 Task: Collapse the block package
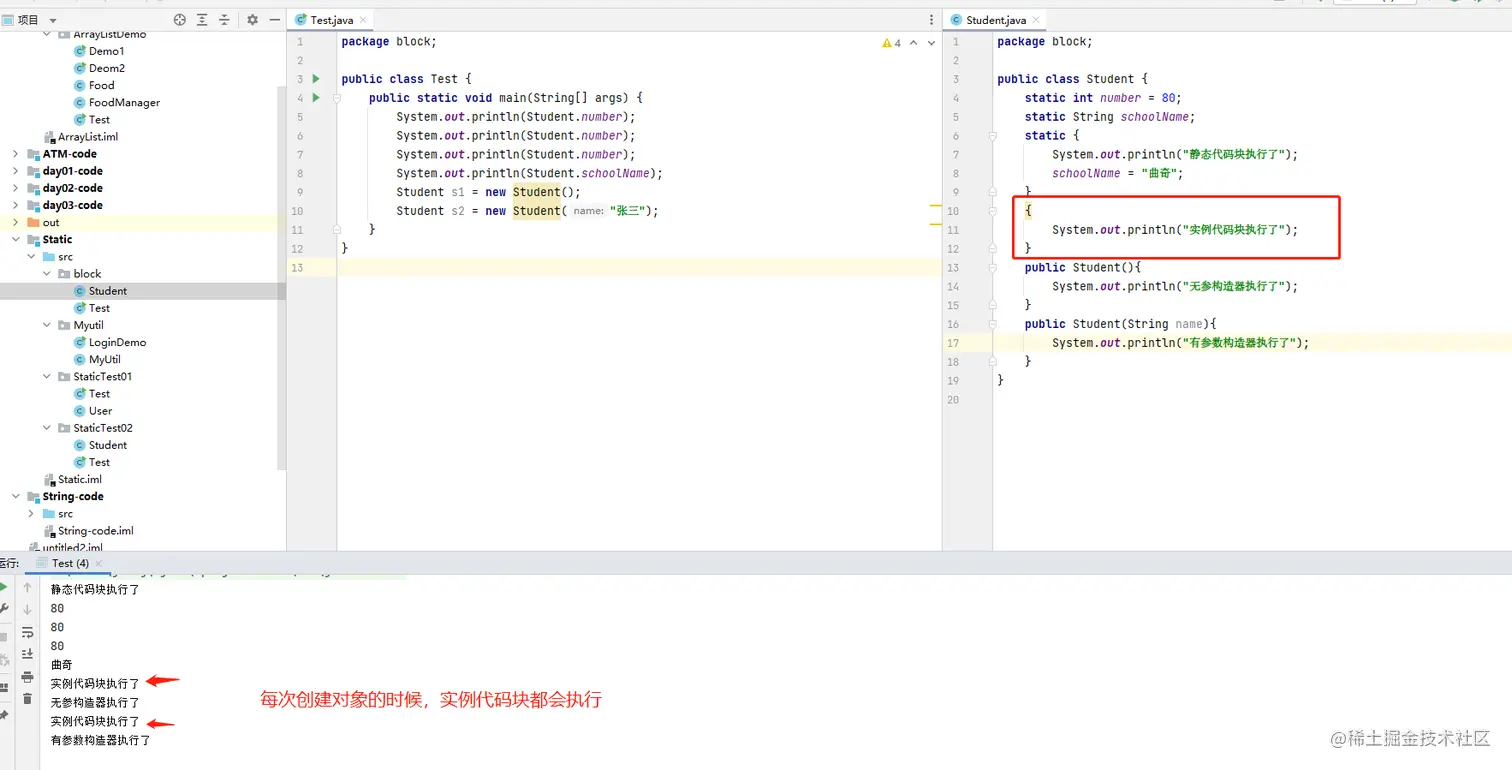[47, 273]
